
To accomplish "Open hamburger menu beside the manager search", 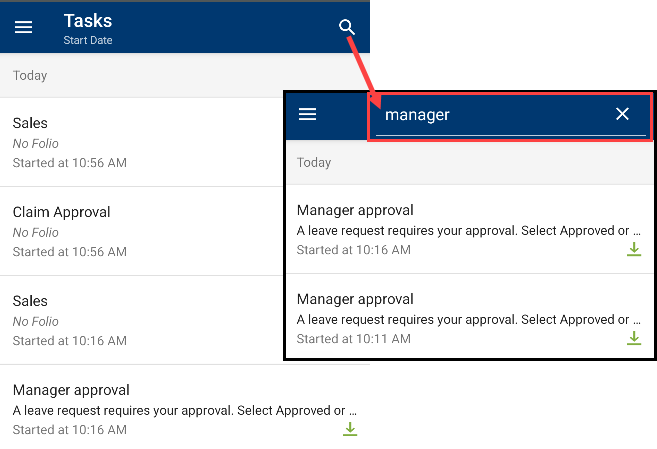I will click(x=307, y=114).
